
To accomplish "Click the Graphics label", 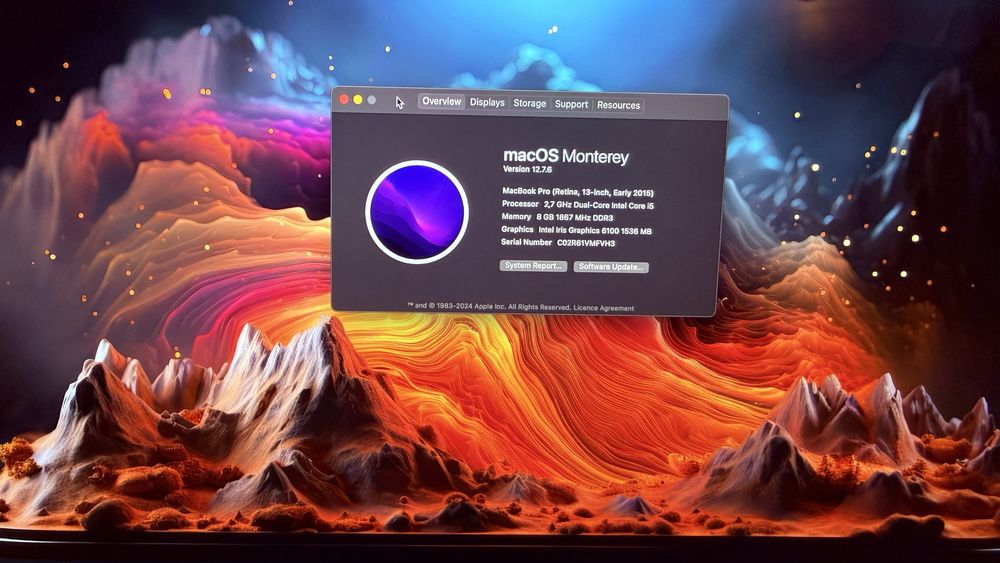I will [517, 230].
